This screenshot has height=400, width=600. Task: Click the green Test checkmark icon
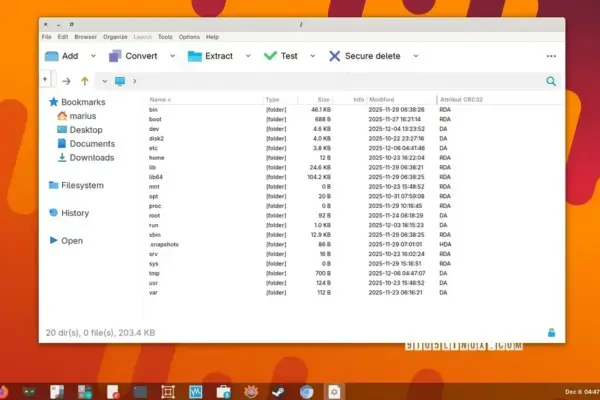(x=270, y=56)
